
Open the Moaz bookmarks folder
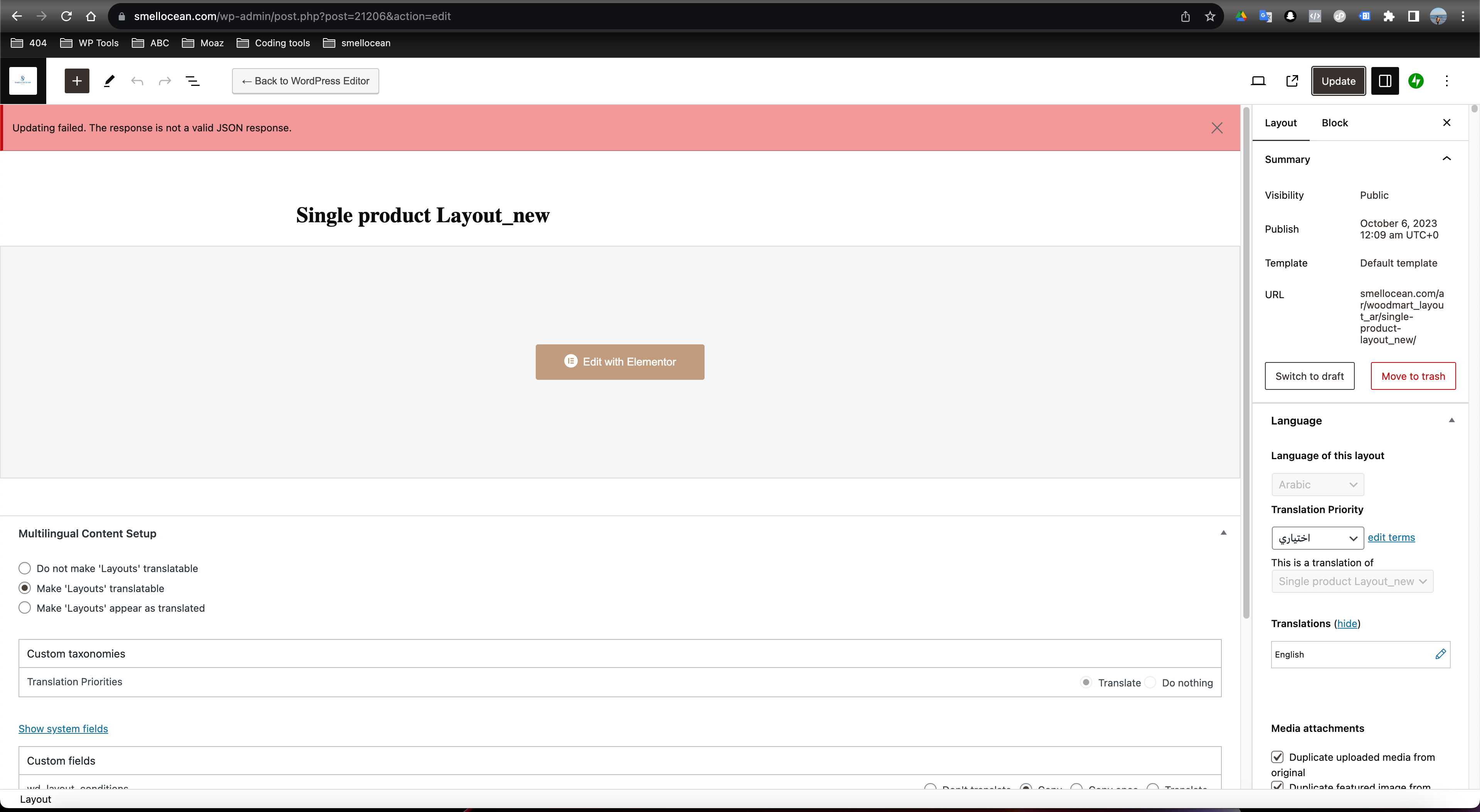click(203, 43)
